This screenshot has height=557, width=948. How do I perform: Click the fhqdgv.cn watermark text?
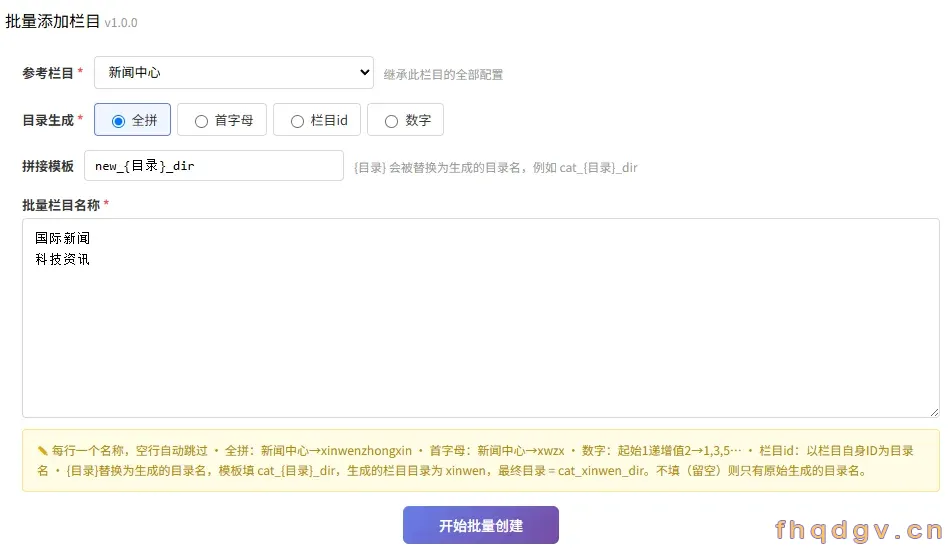pos(859,530)
